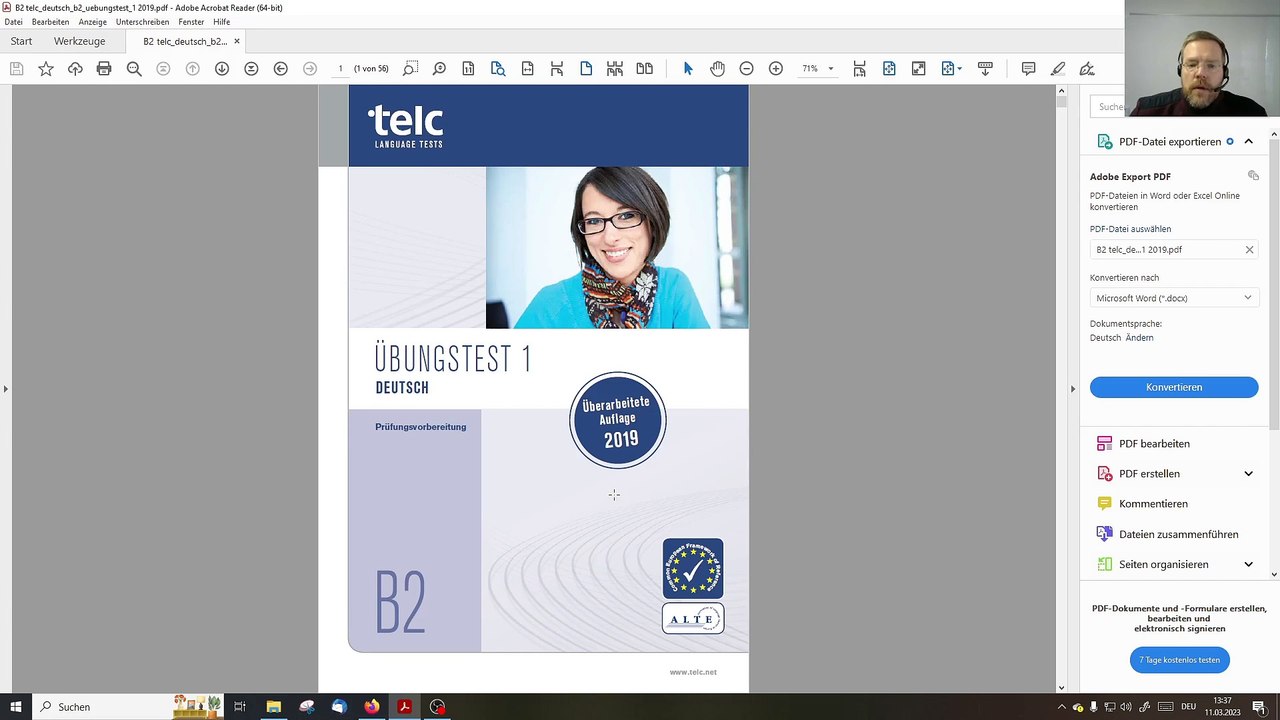This screenshot has width=1280, height=720.
Task: Open the Unterschreiben menu
Action: coord(142,22)
